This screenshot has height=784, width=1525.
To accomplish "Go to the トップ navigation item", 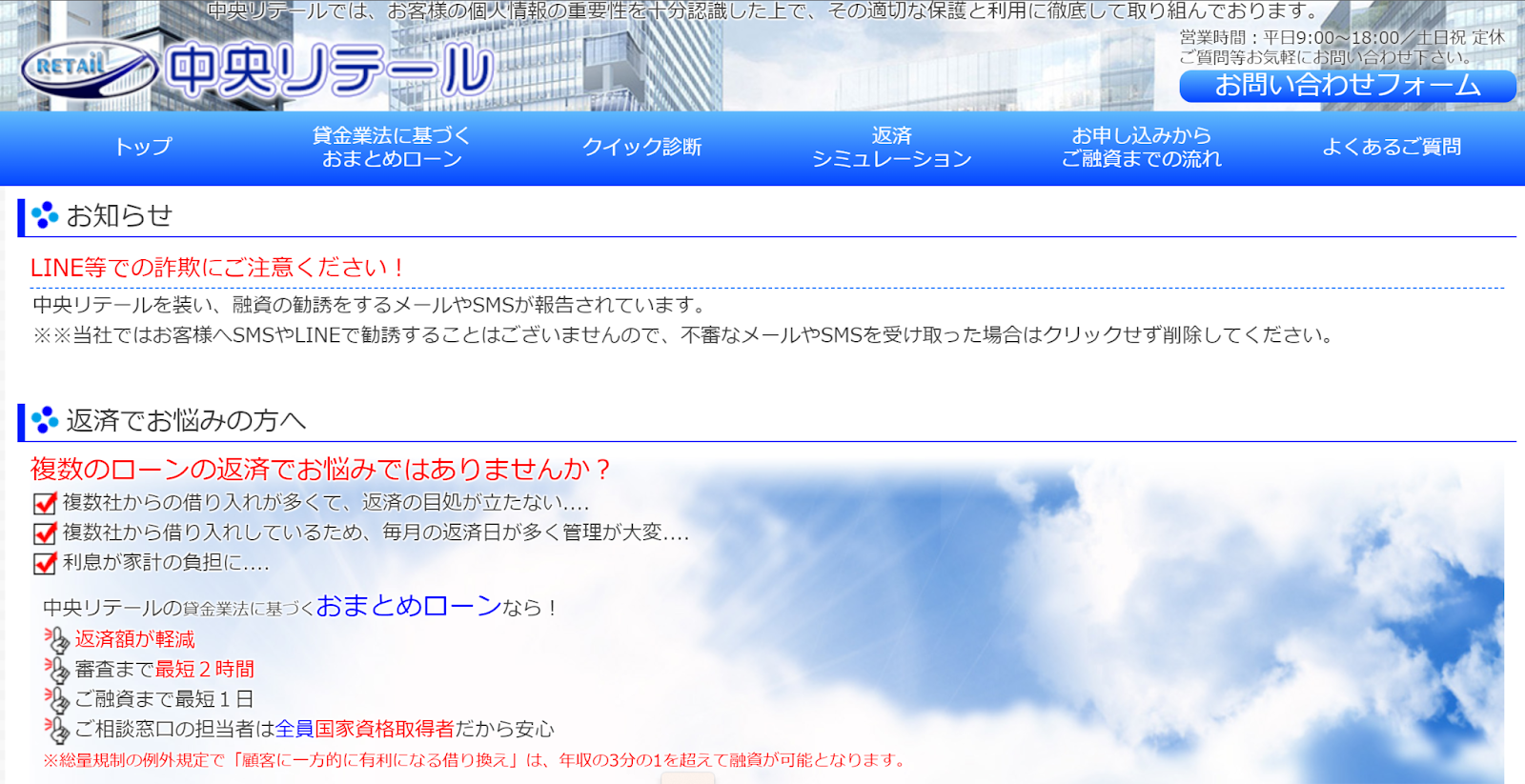I will (x=143, y=147).
